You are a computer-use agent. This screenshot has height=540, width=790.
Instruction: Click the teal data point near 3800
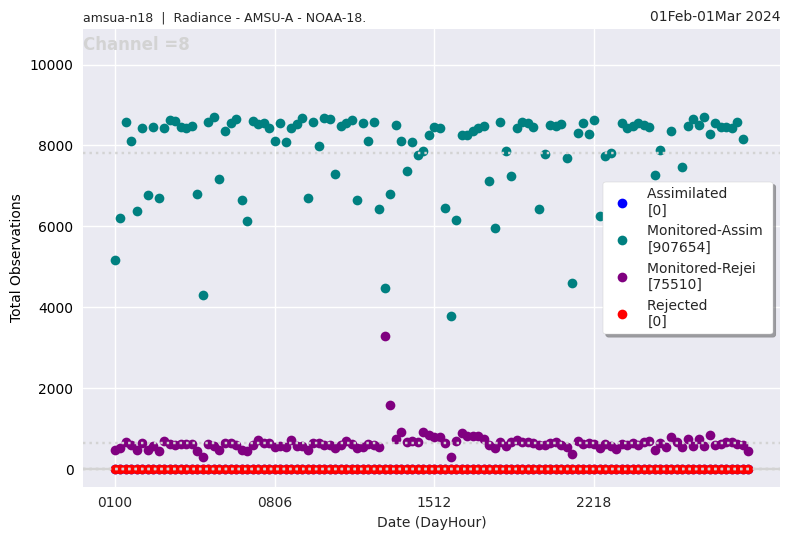coord(451,316)
